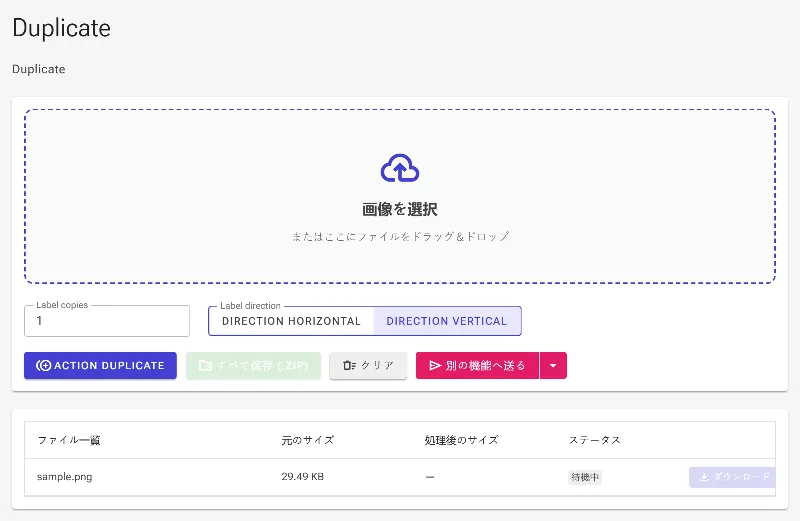Click the 画像を選択 upload heading
Viewport: 800px width, 521px height.
[x=400, y=209]
